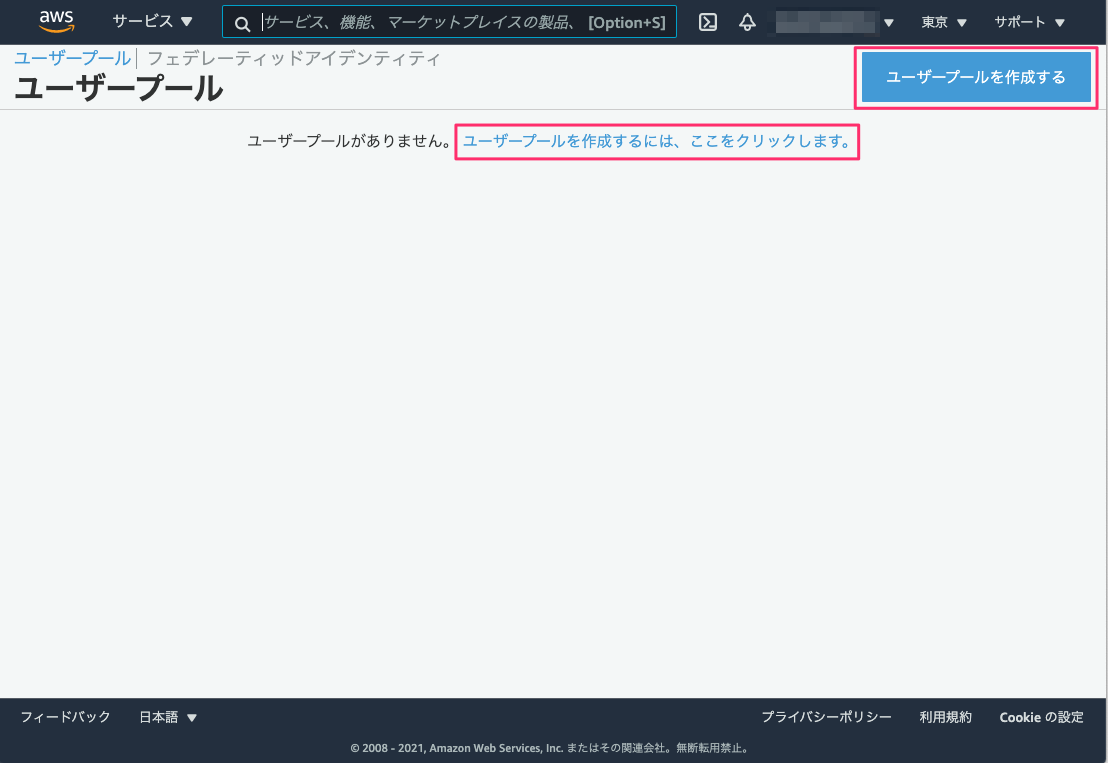Expand the サービス services menu
Image resolution: width=1108 pixels, height=763 pixels.
coord(153,22)
